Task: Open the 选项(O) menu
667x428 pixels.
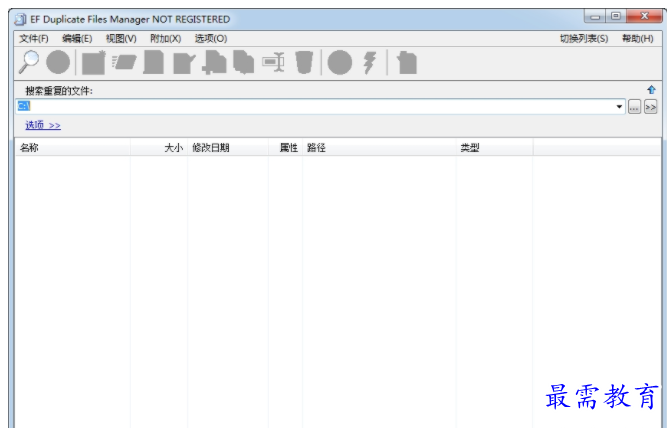Action: pos(211,39)
